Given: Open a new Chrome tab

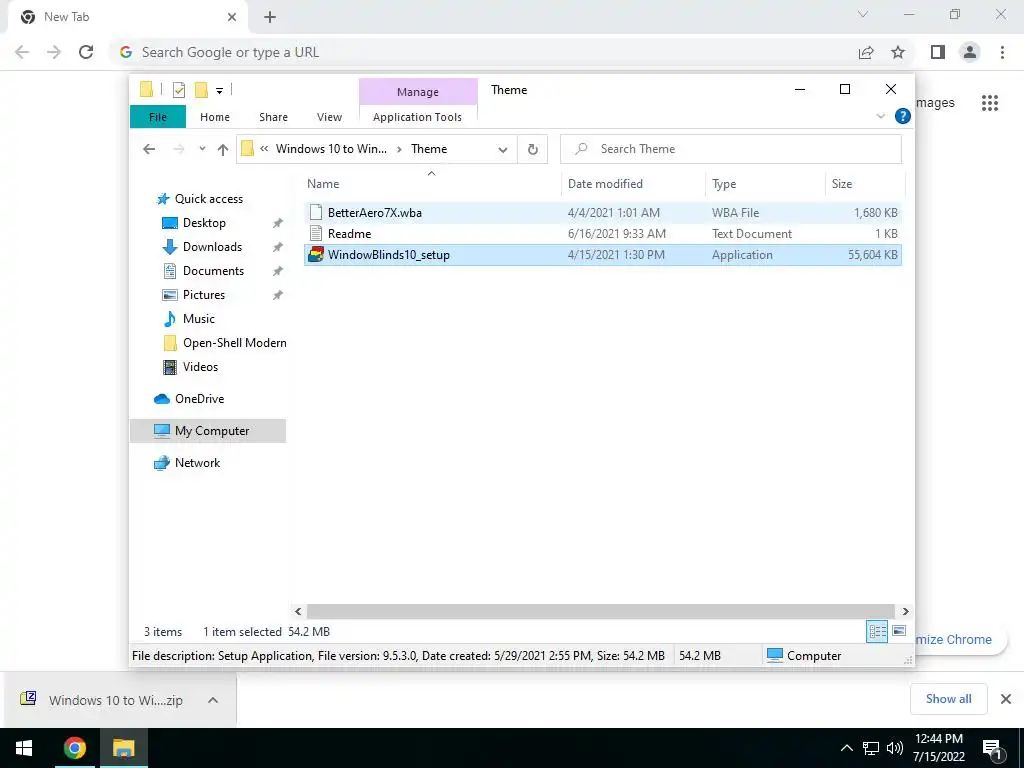Looking at the screenshot, I should (x=270, y=17).
